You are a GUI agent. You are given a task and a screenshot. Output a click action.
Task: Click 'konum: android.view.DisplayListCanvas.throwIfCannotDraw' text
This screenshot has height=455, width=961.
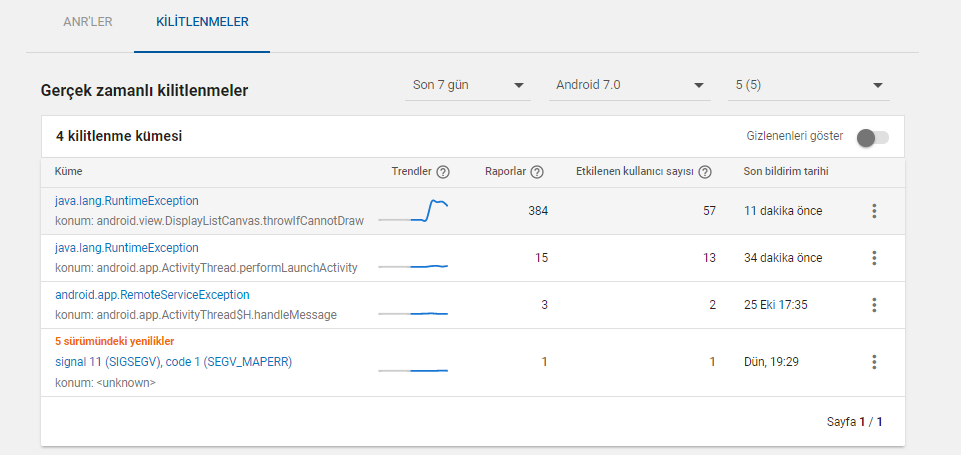(x=210, y=221)
